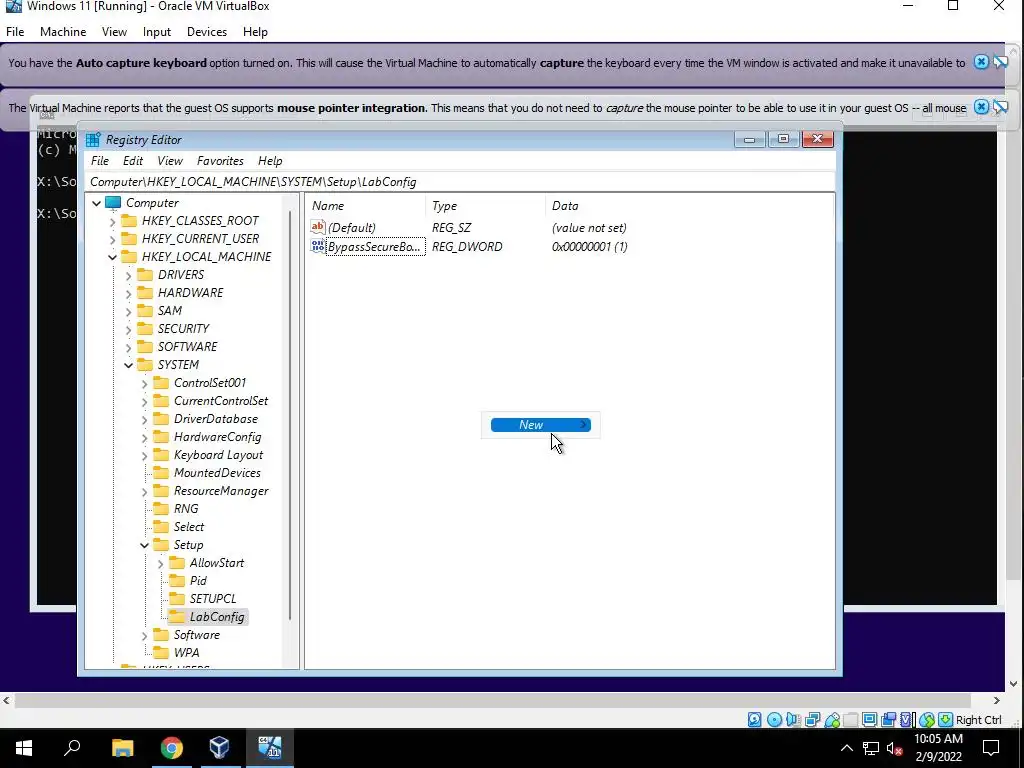Click the VM horizontal scrollbar right arrow

tap(997, 700)
